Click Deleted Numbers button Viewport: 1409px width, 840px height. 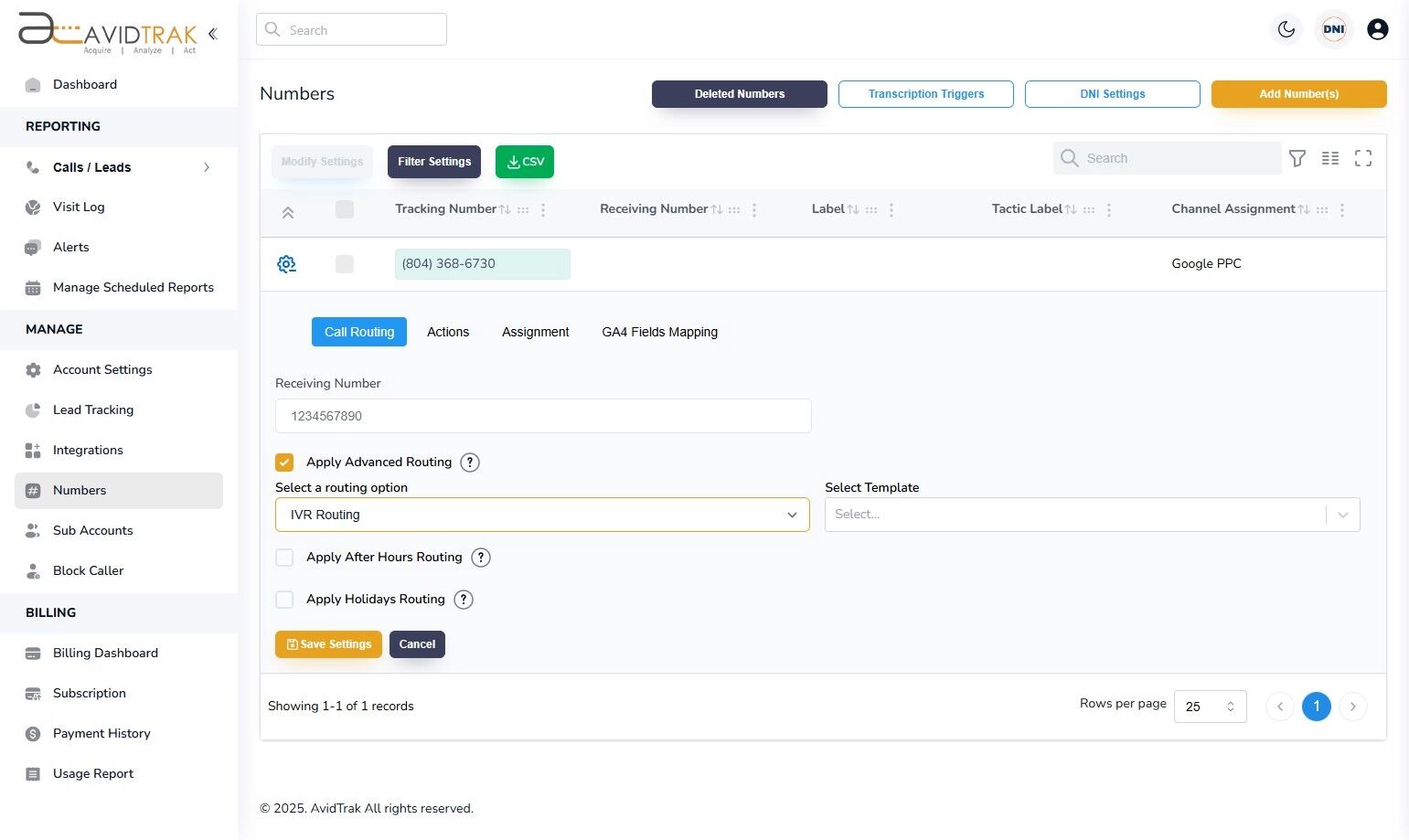[x=740, y=94]
